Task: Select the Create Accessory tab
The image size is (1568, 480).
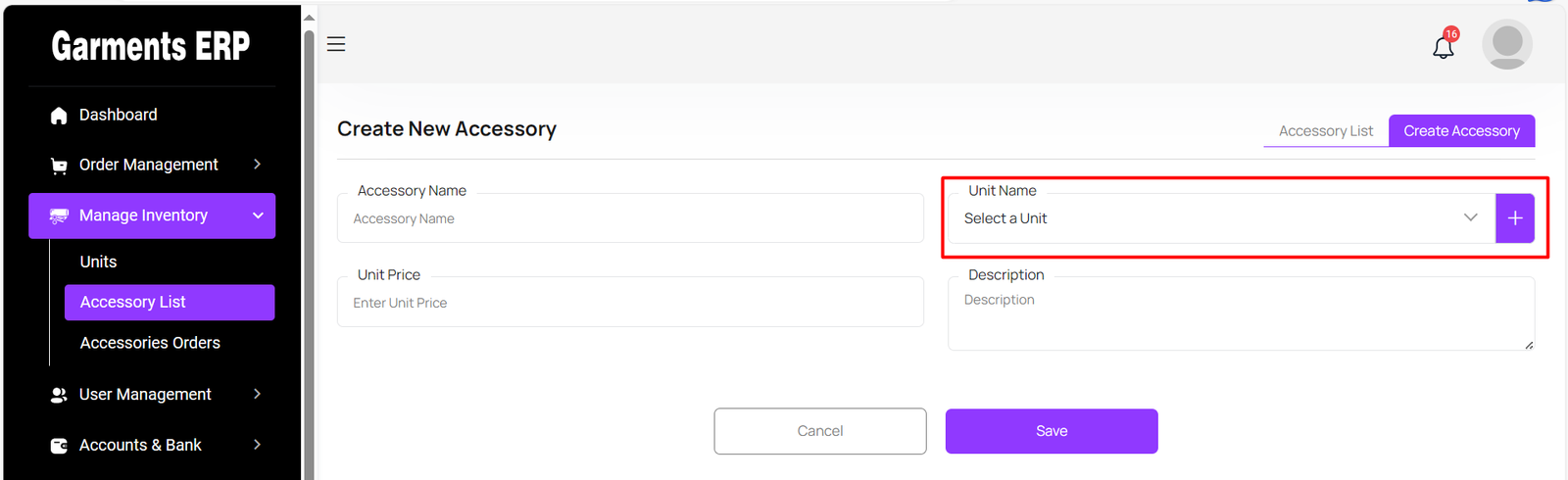Action: coord(1461,131)
